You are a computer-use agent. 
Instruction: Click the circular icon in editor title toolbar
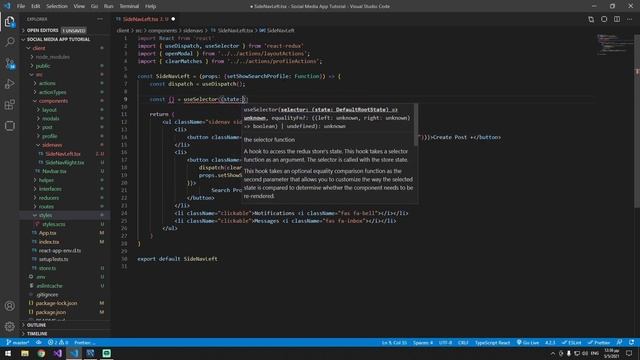tap(604, 19)
